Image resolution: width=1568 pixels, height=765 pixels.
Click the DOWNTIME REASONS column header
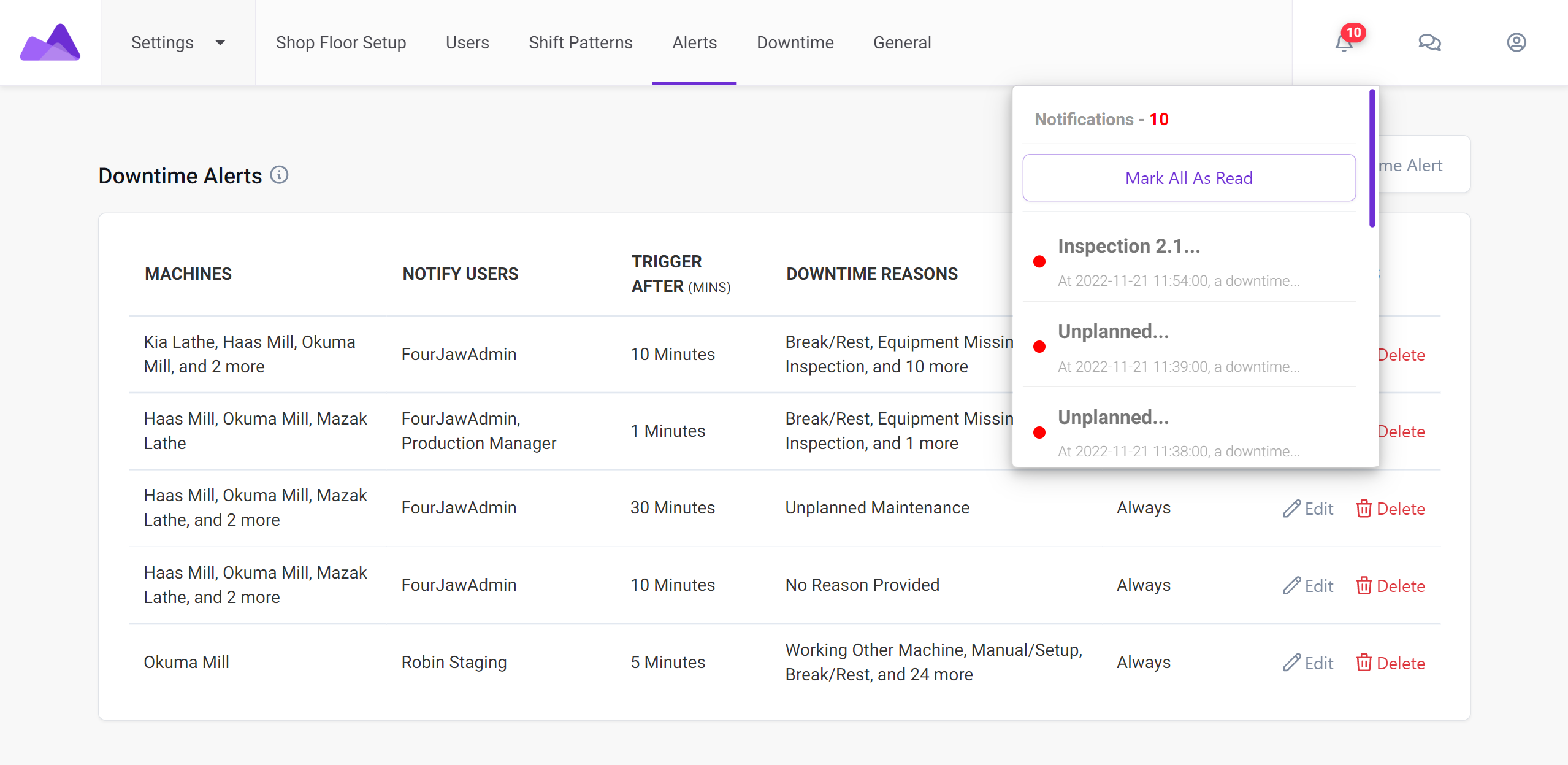point(872,274)
